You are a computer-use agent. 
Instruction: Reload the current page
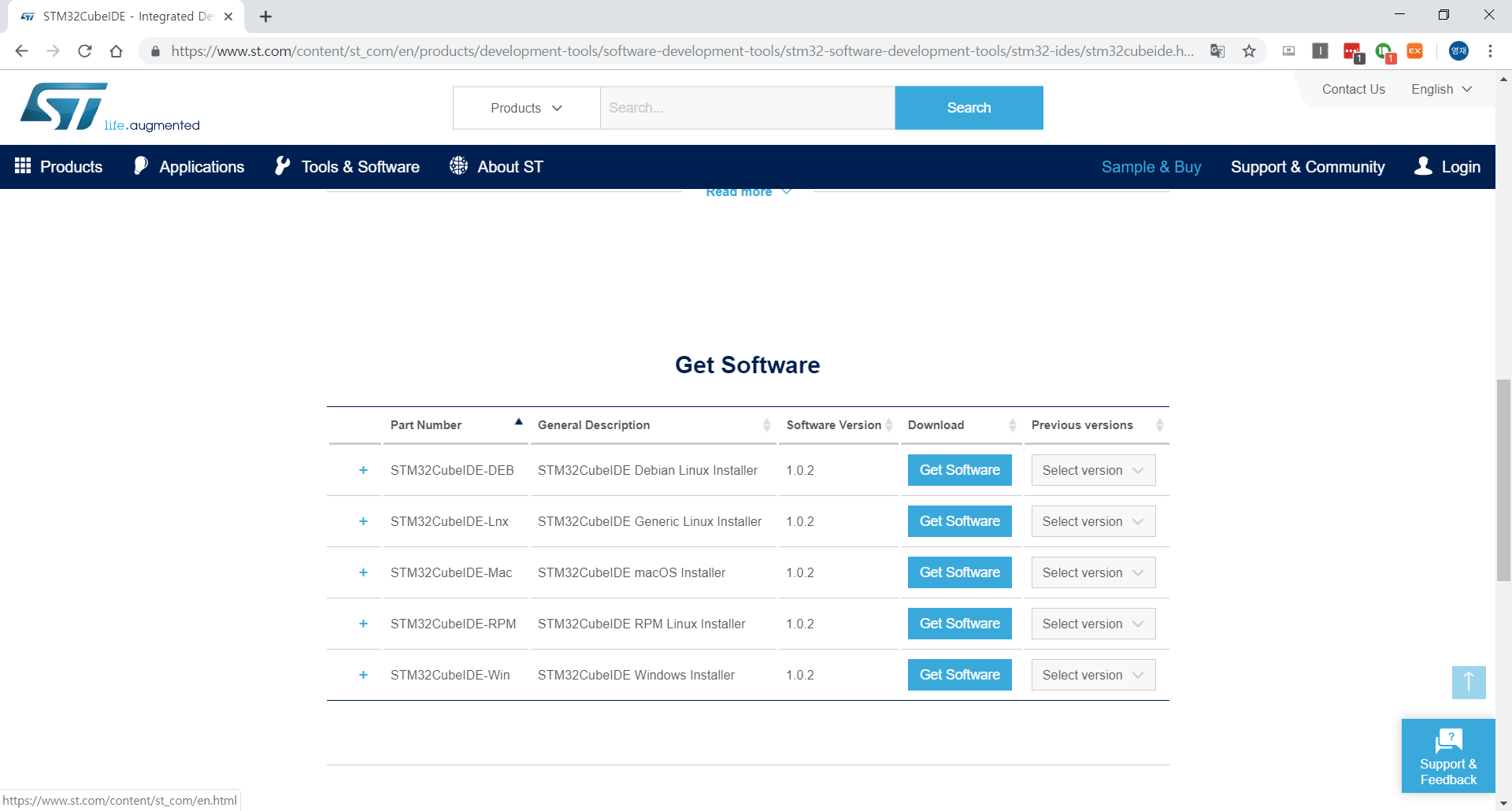click(84, 51)
